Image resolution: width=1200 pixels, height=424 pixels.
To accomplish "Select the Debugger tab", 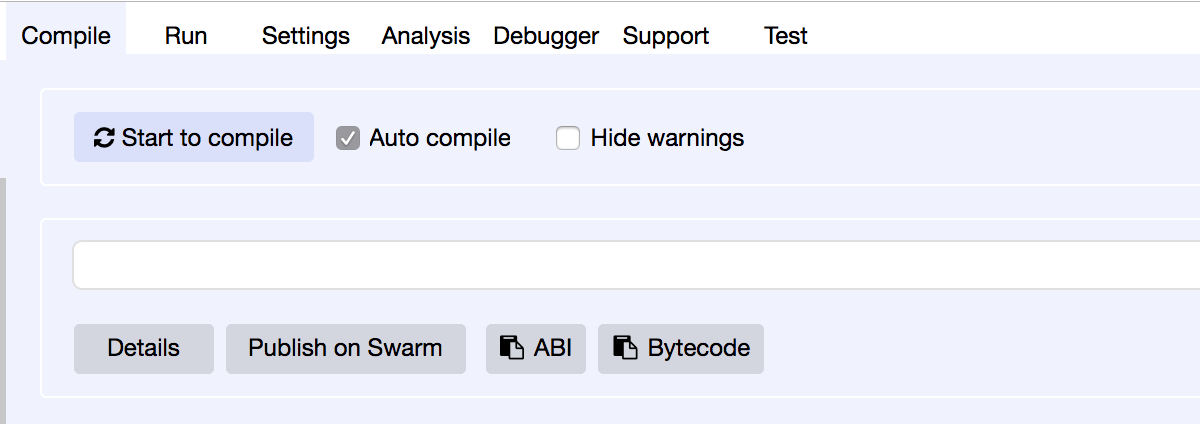I will [x=546, y=36].
